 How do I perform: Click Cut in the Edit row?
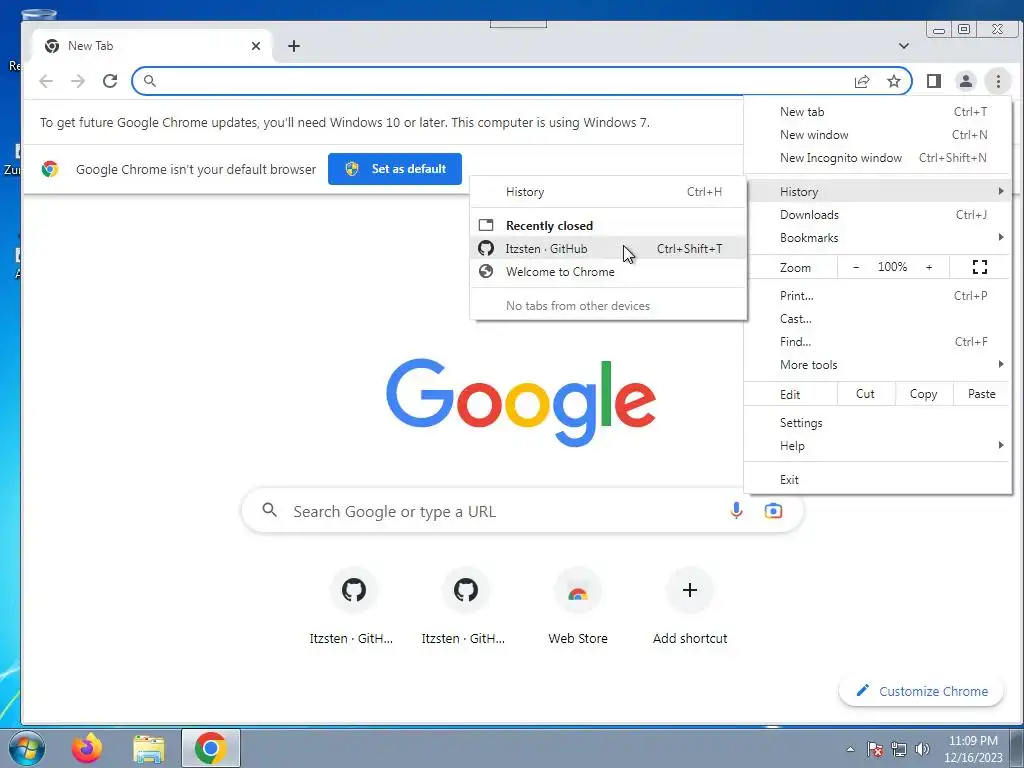click(x=865, y=394)
